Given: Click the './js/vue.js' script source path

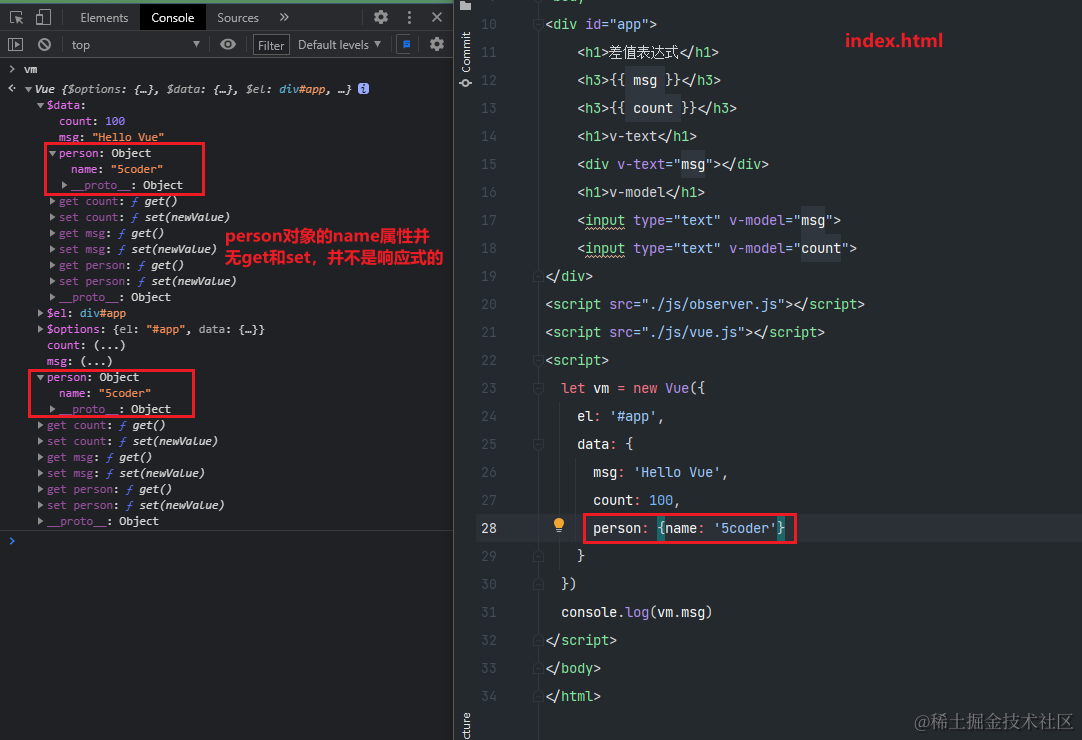Looking at the screenshot, I should 694,333.
